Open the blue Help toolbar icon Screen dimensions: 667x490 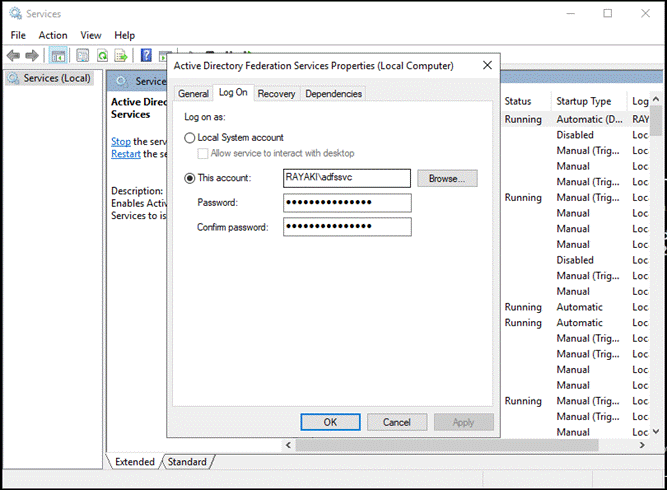[146, 55]
